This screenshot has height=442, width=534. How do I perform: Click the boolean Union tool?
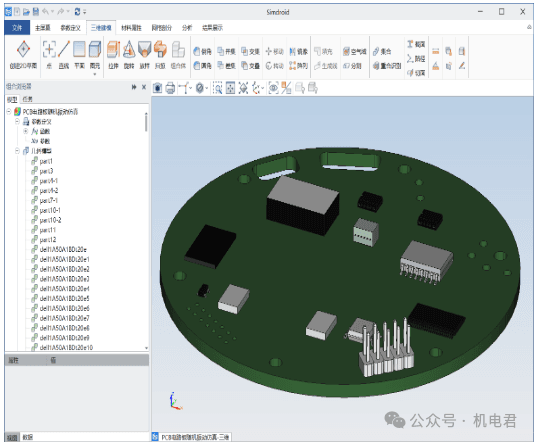tap(226, 51)
